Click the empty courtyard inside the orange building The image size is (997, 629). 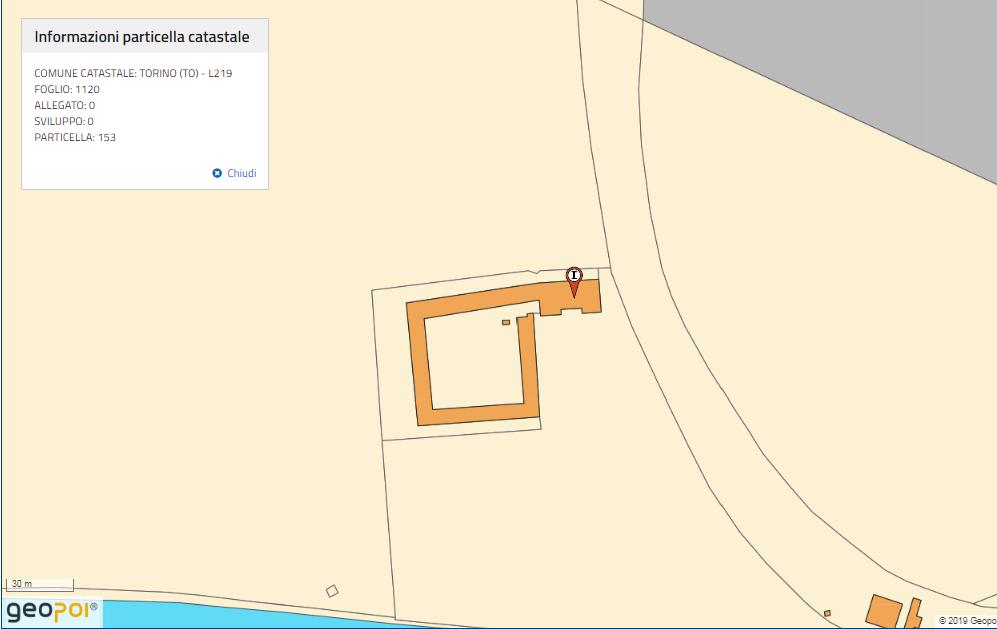475,362
